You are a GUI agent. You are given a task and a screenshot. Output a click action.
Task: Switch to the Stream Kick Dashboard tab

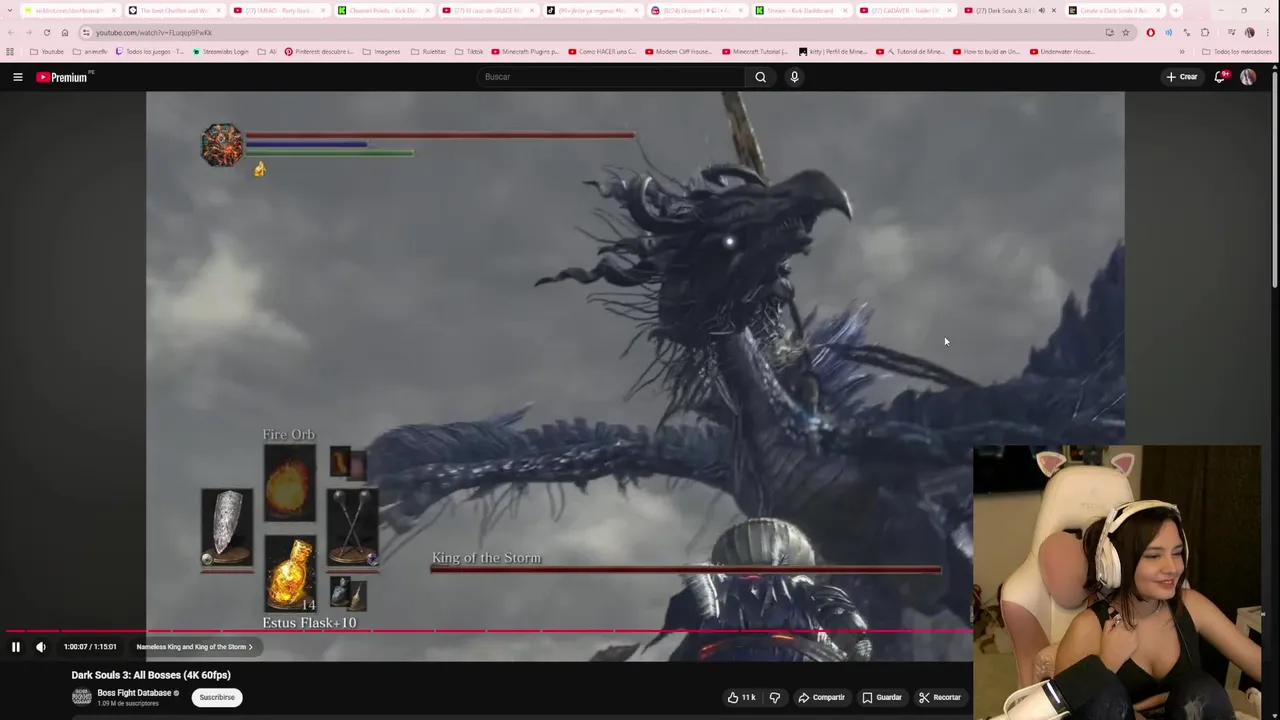click(802, 10)
